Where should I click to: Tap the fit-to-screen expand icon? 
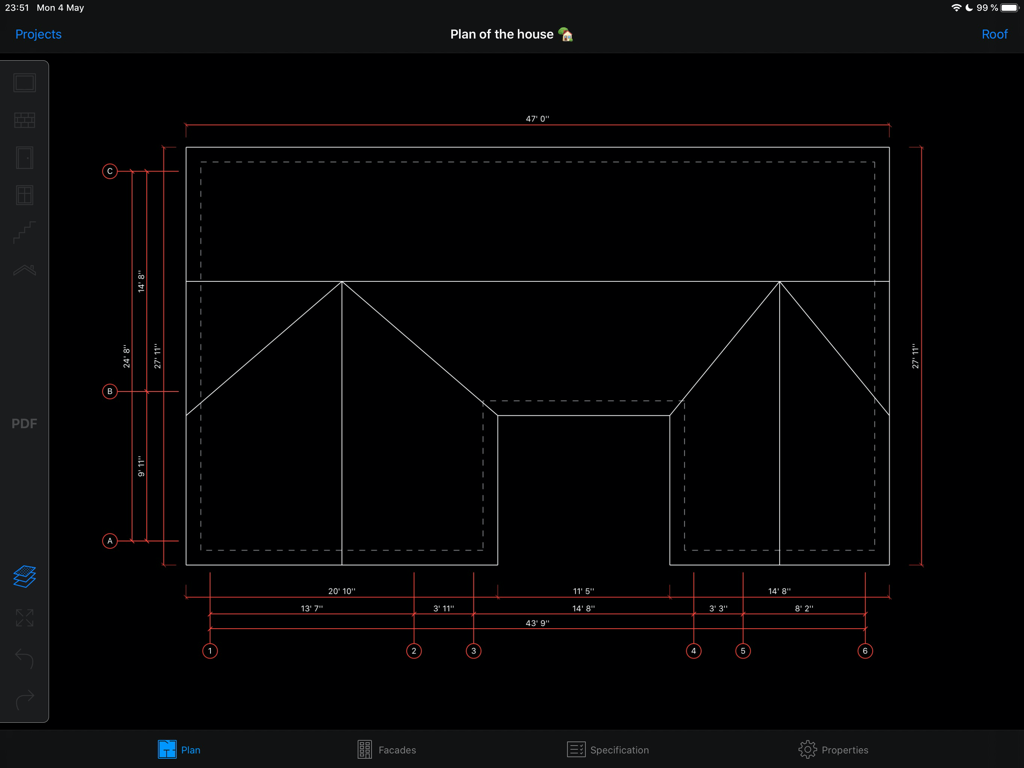24,618
